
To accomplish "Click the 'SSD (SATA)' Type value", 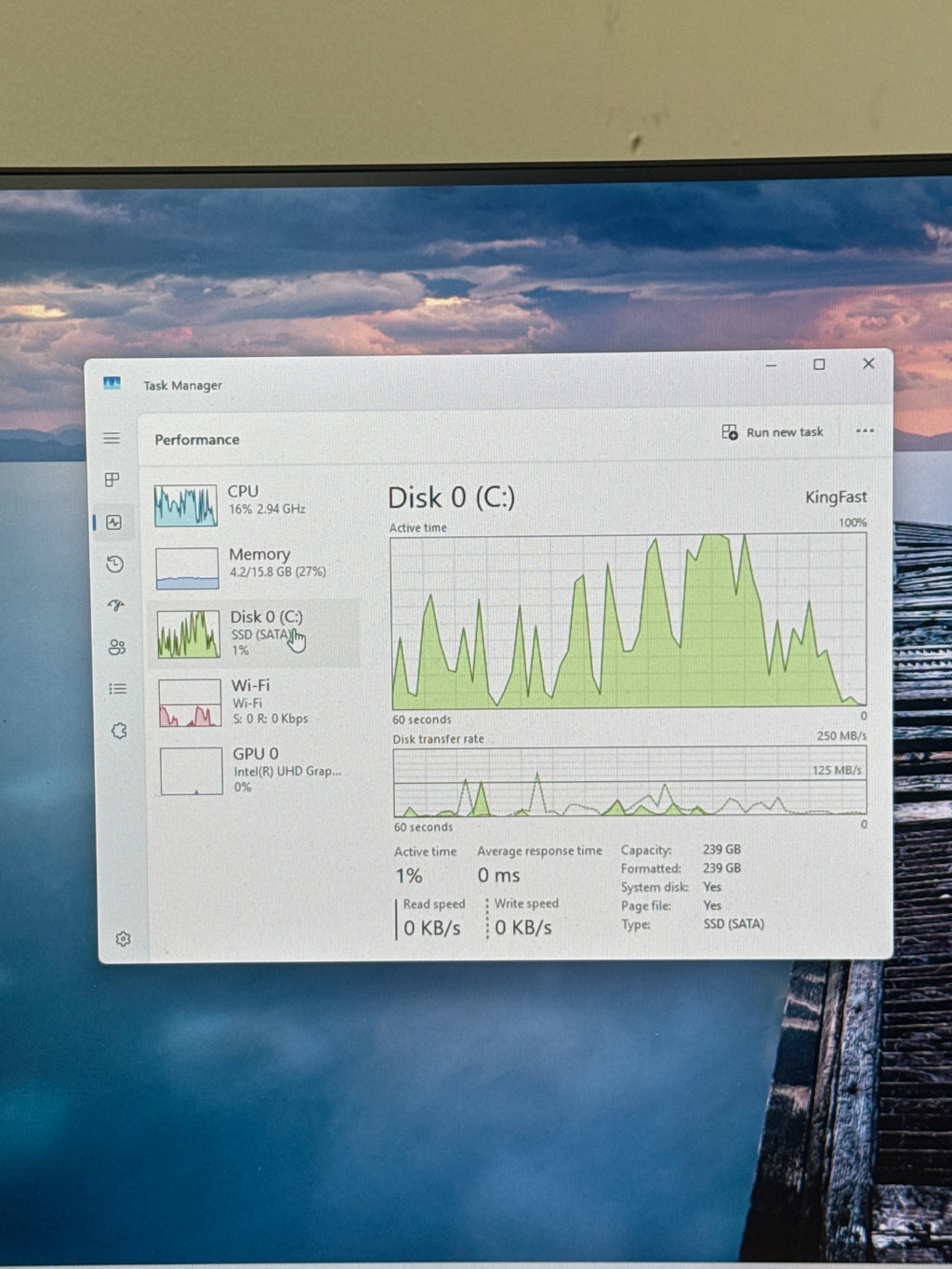I will click(734, 924).
